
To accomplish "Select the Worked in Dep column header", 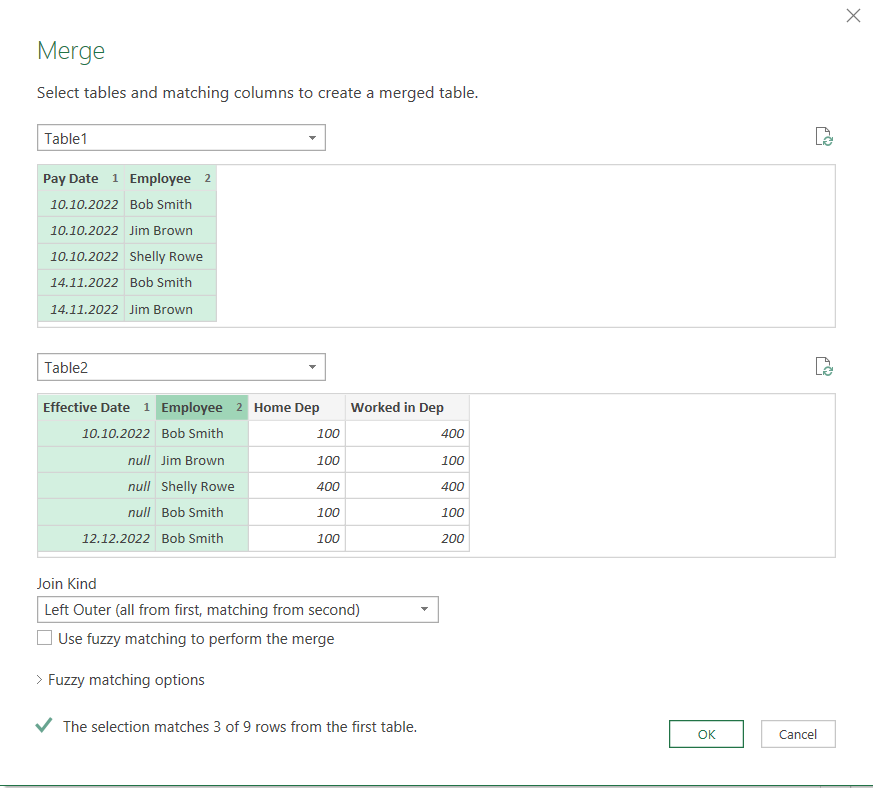I will click(397, 407).
